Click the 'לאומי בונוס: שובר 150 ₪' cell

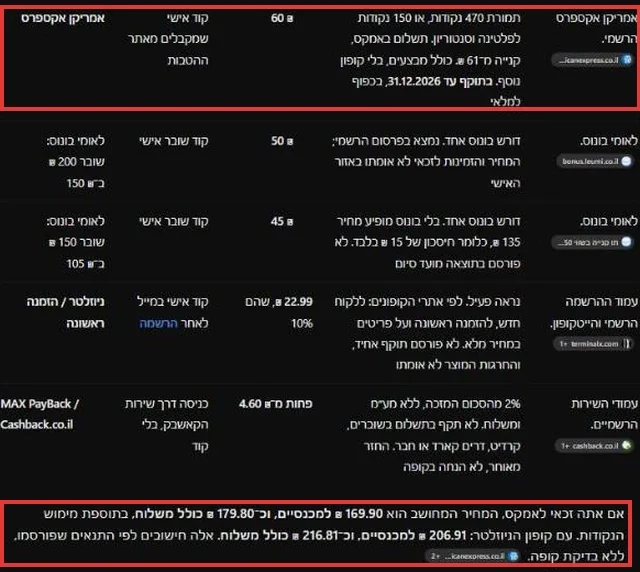click(76, 243)
